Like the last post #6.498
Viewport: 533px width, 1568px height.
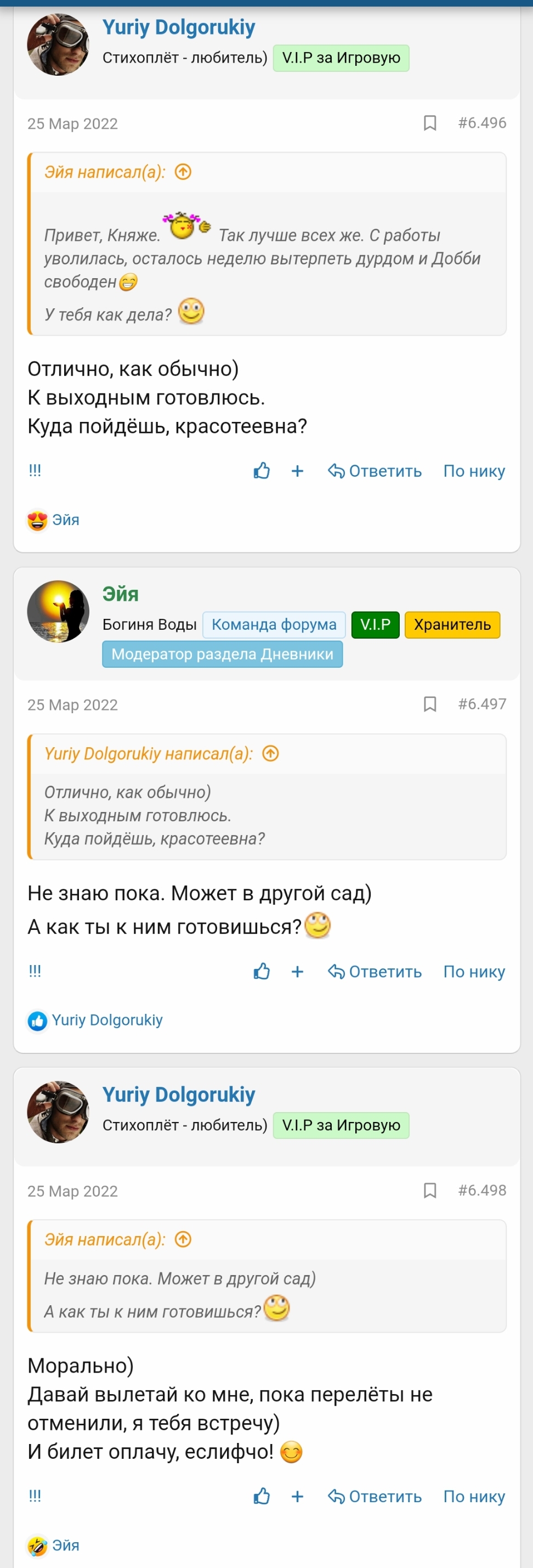click(262, 1496)
